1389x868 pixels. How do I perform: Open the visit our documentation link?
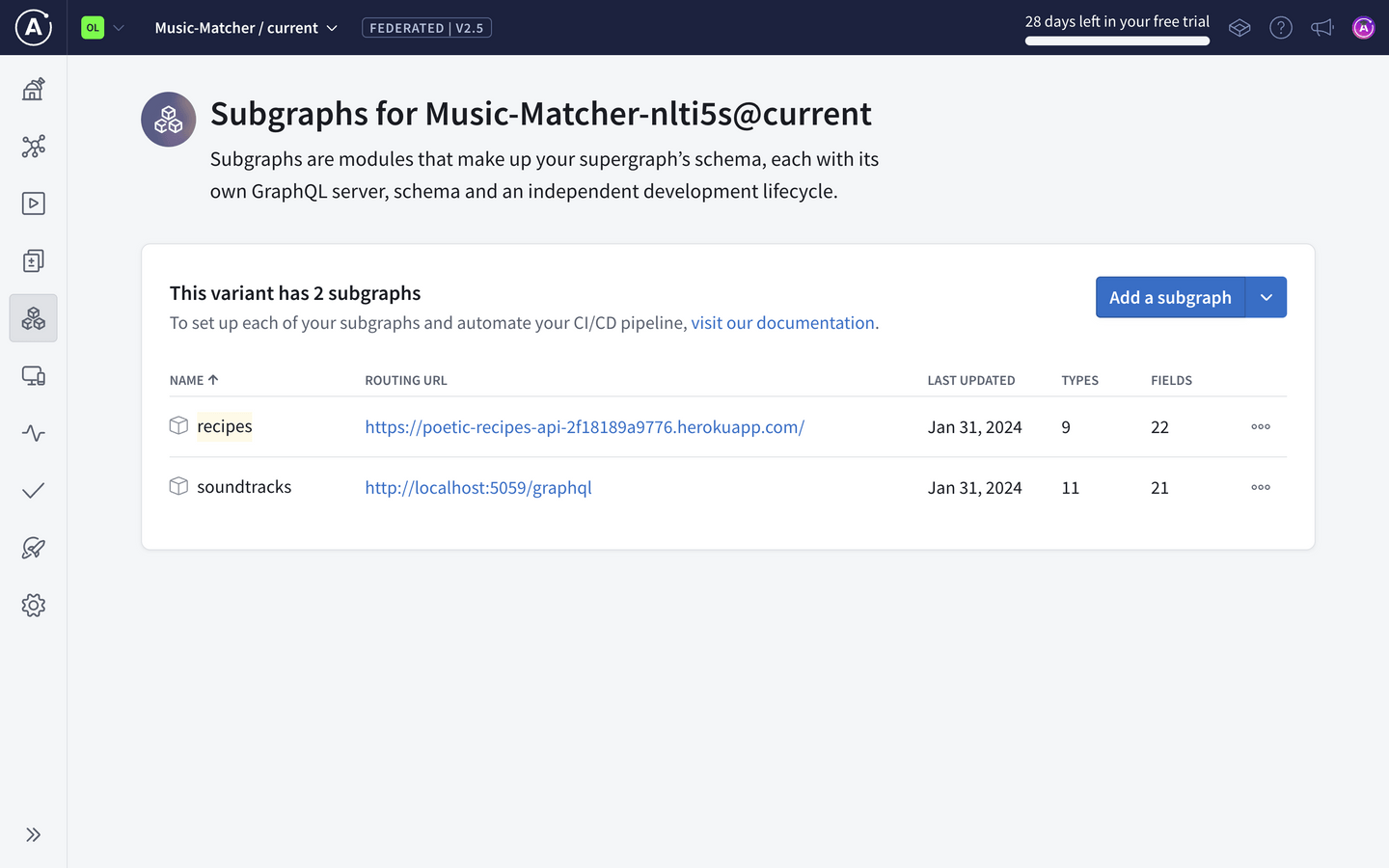(x=783, y=322)
